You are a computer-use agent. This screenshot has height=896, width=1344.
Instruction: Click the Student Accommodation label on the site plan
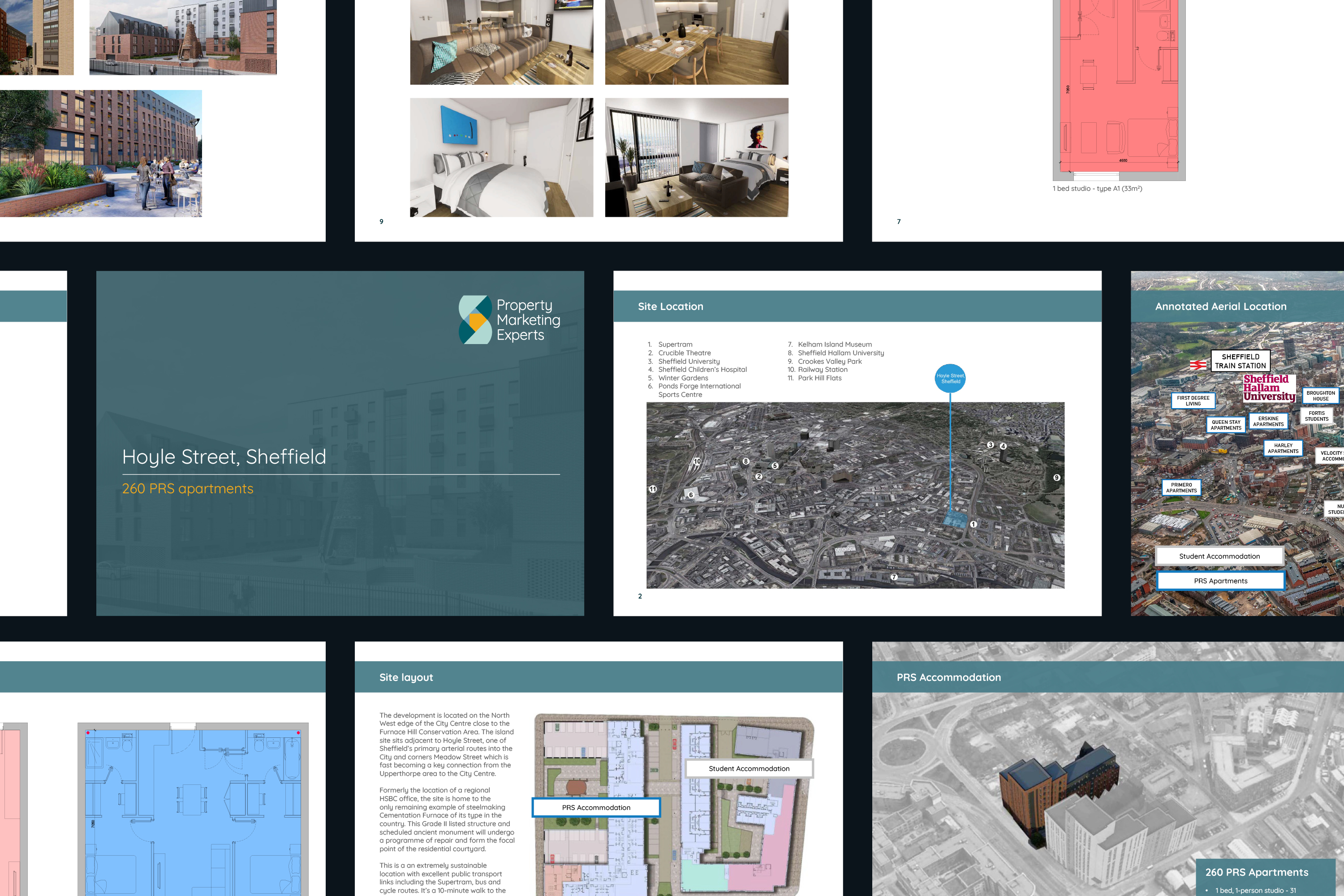coord(749,769)
